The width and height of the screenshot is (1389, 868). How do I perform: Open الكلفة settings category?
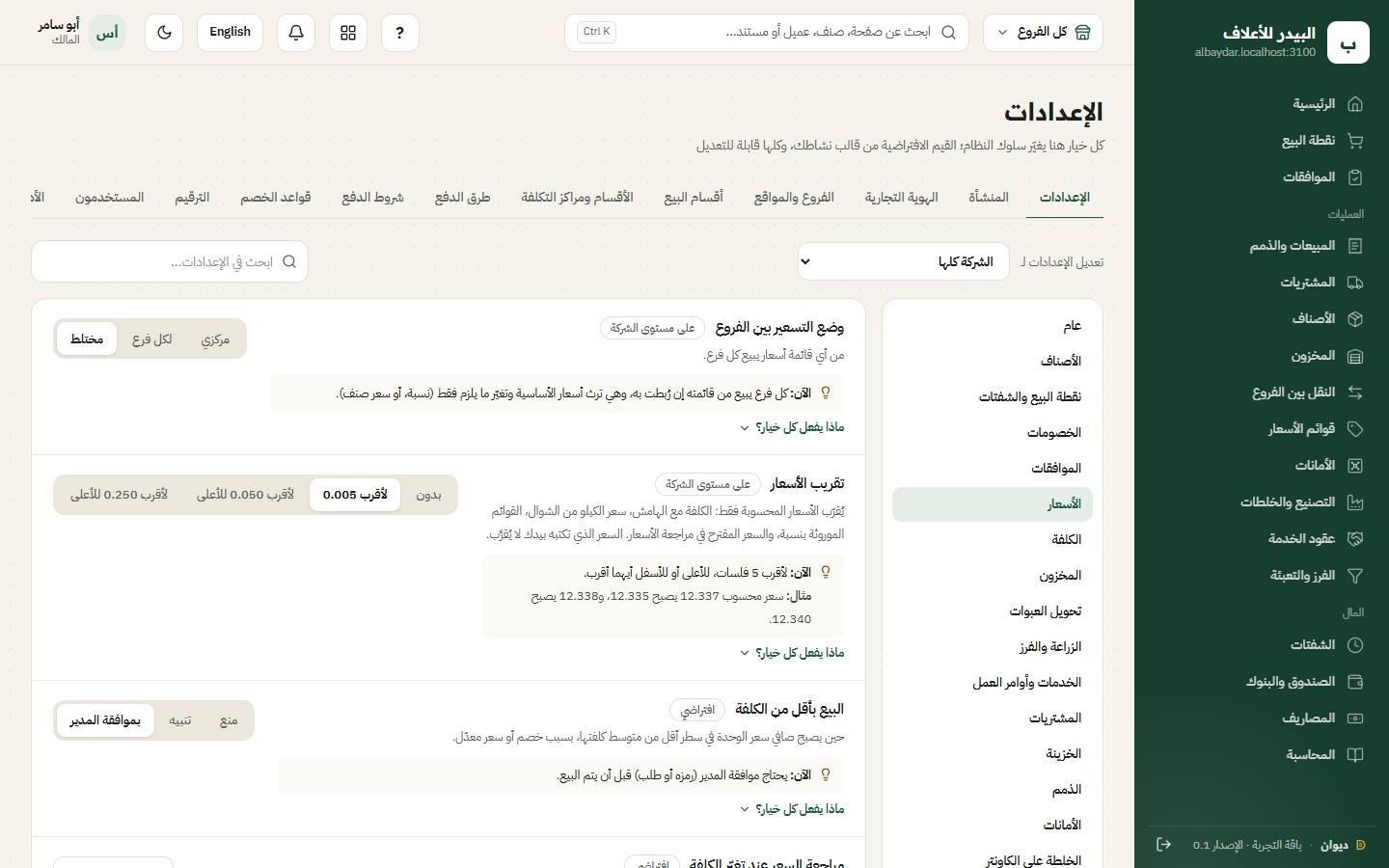(992, 540)
